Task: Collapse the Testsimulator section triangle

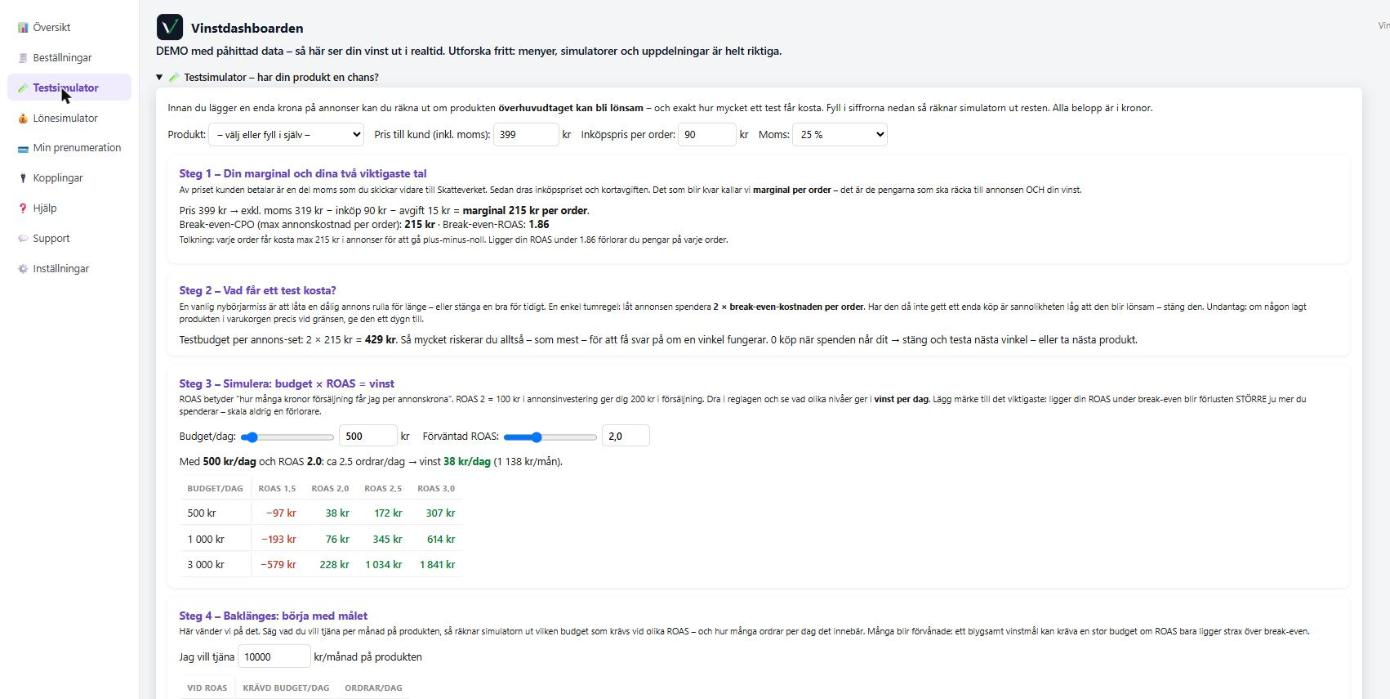Action: (160, 77)
